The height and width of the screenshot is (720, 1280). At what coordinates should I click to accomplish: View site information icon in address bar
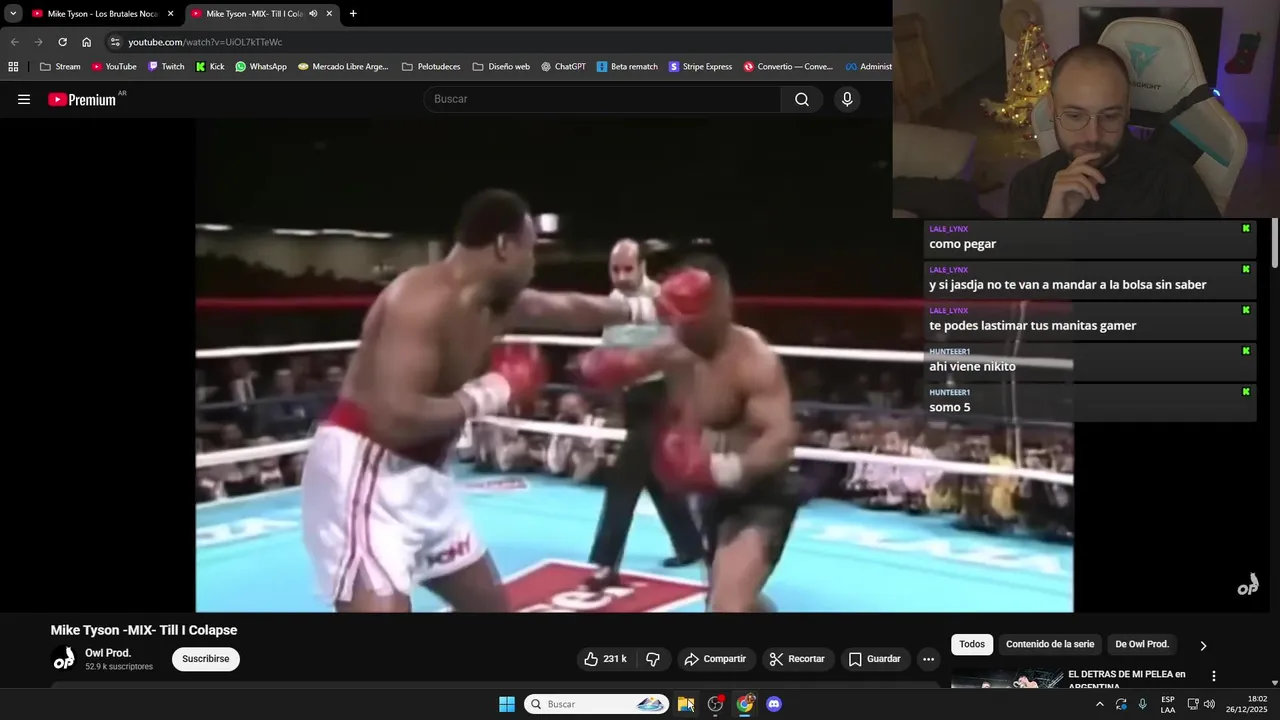point(115,42)
